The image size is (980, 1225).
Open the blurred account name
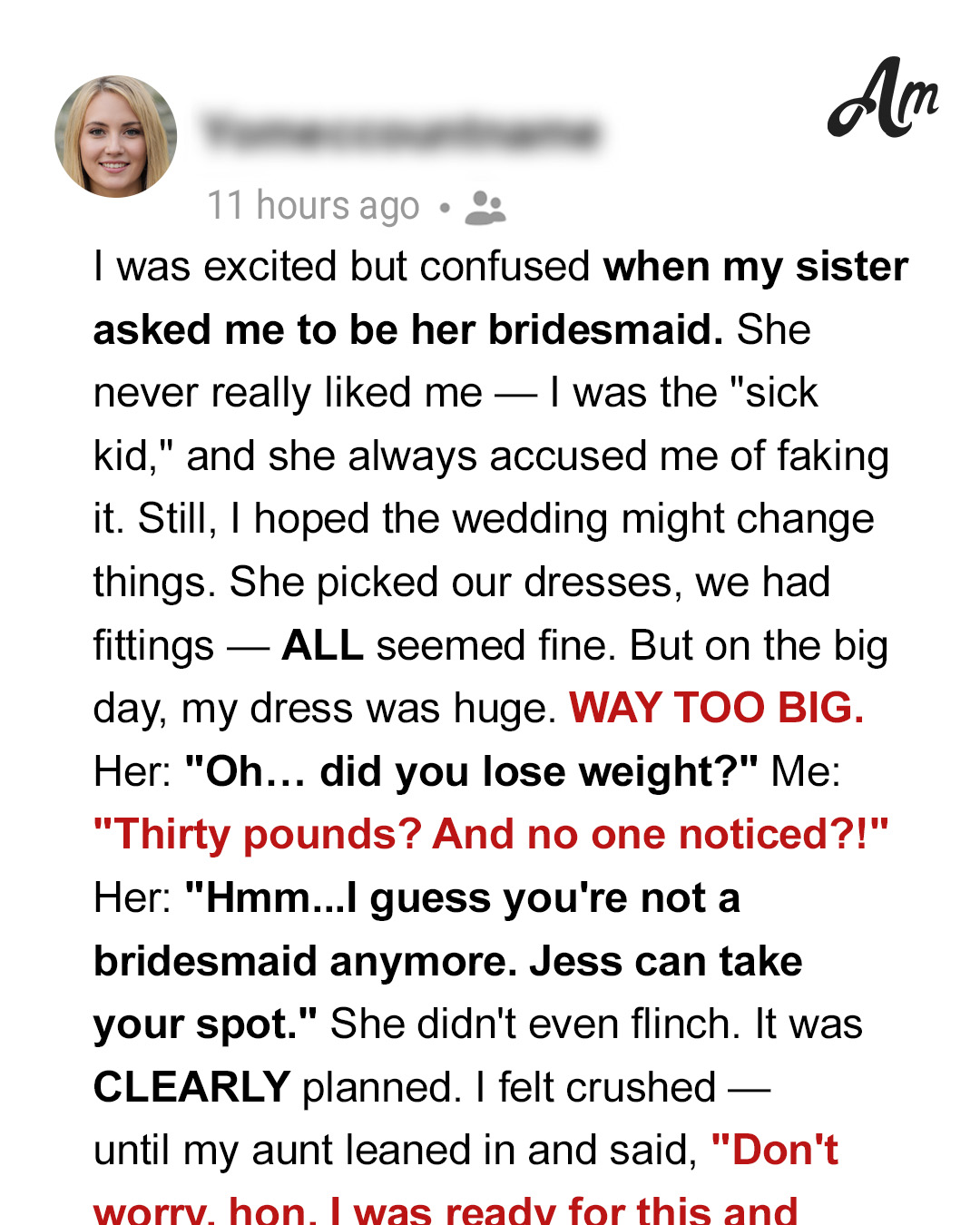point(400,132)
